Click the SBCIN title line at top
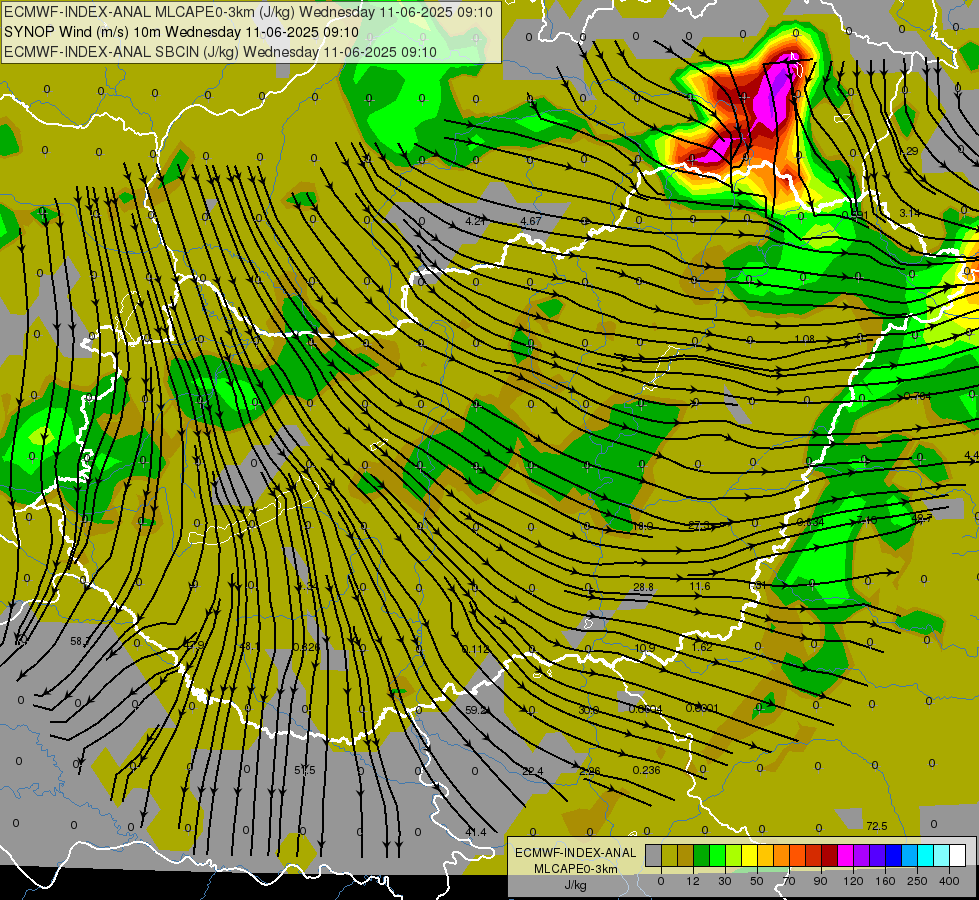This screenshot has height=900, width=979. (220, 52)
